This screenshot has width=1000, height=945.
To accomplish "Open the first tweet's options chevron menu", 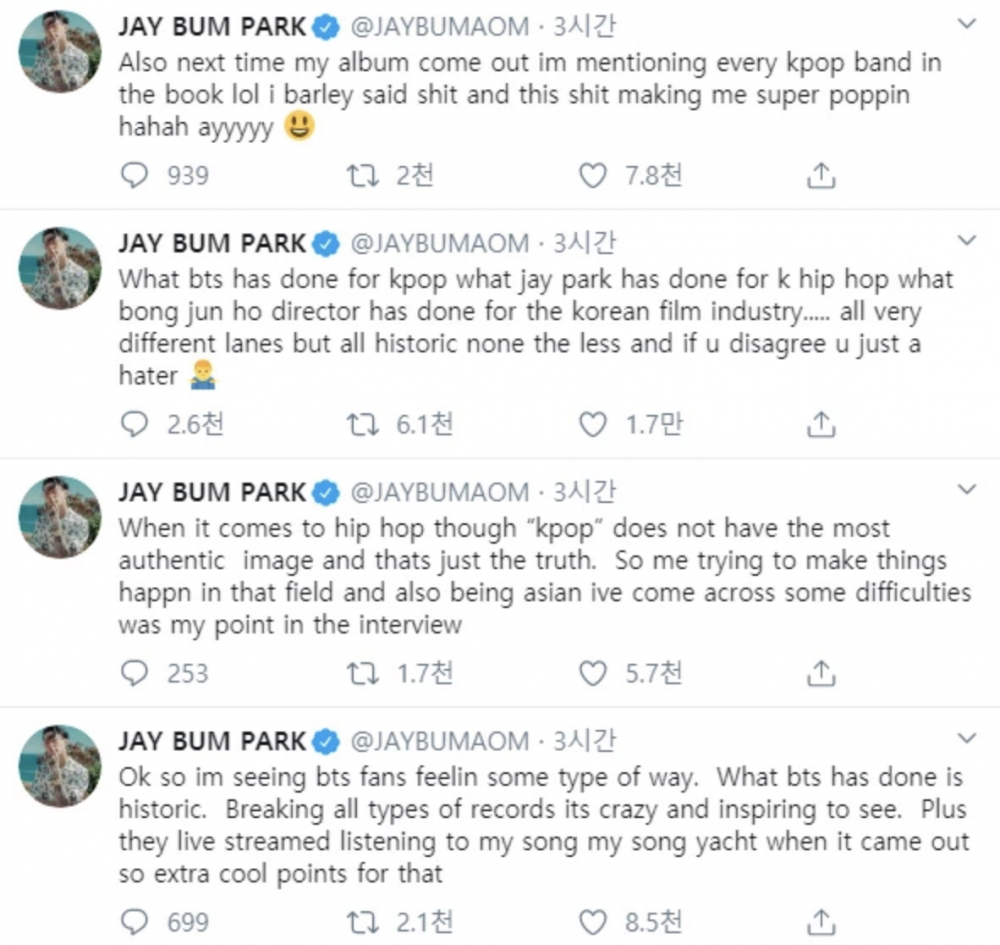I will pyautogui.click(x=966, y=22).
